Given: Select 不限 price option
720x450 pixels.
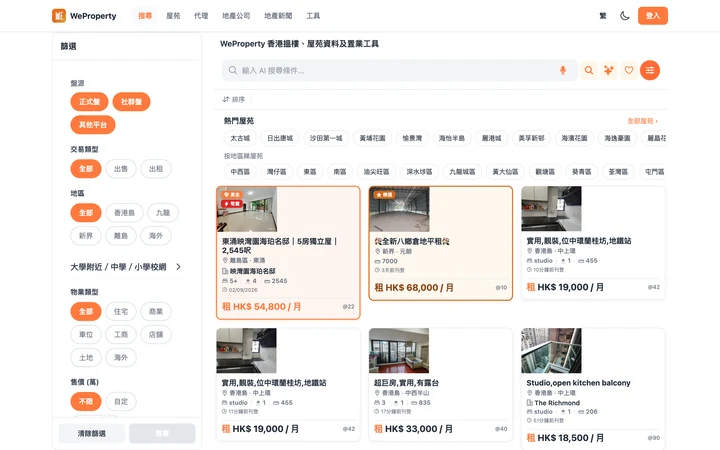Looking at the screenshot, I should pyautogui.click(x=86, y=401).
